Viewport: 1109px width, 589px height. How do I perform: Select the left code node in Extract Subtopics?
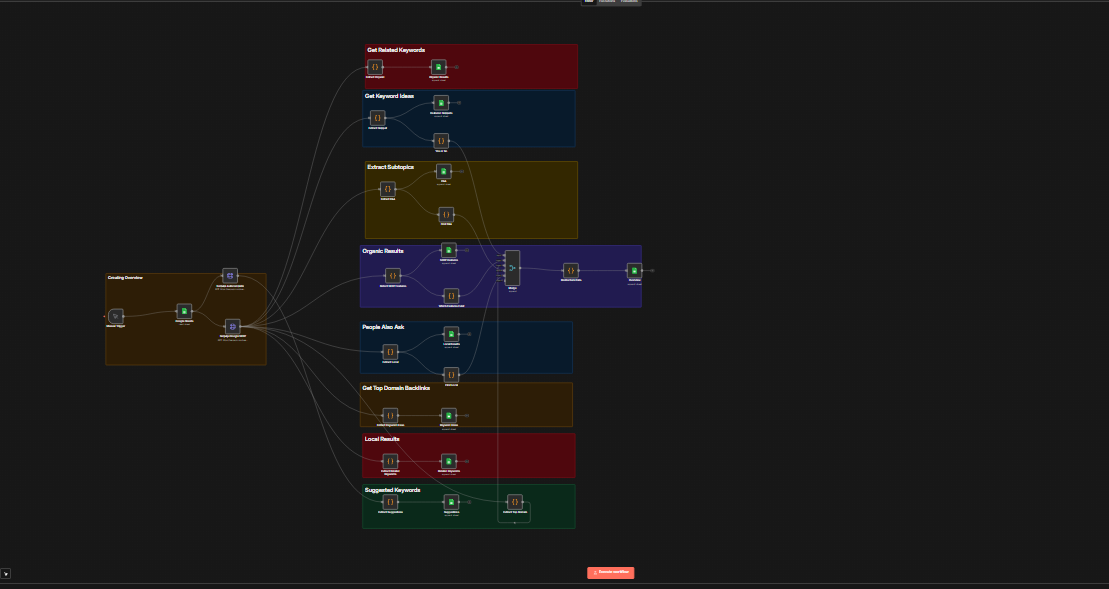388,189
